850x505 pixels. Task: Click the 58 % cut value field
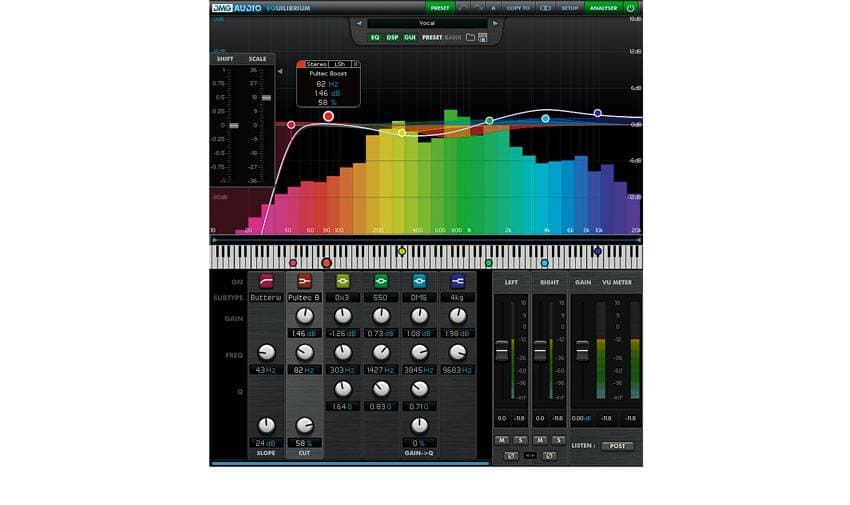(304, 443)
